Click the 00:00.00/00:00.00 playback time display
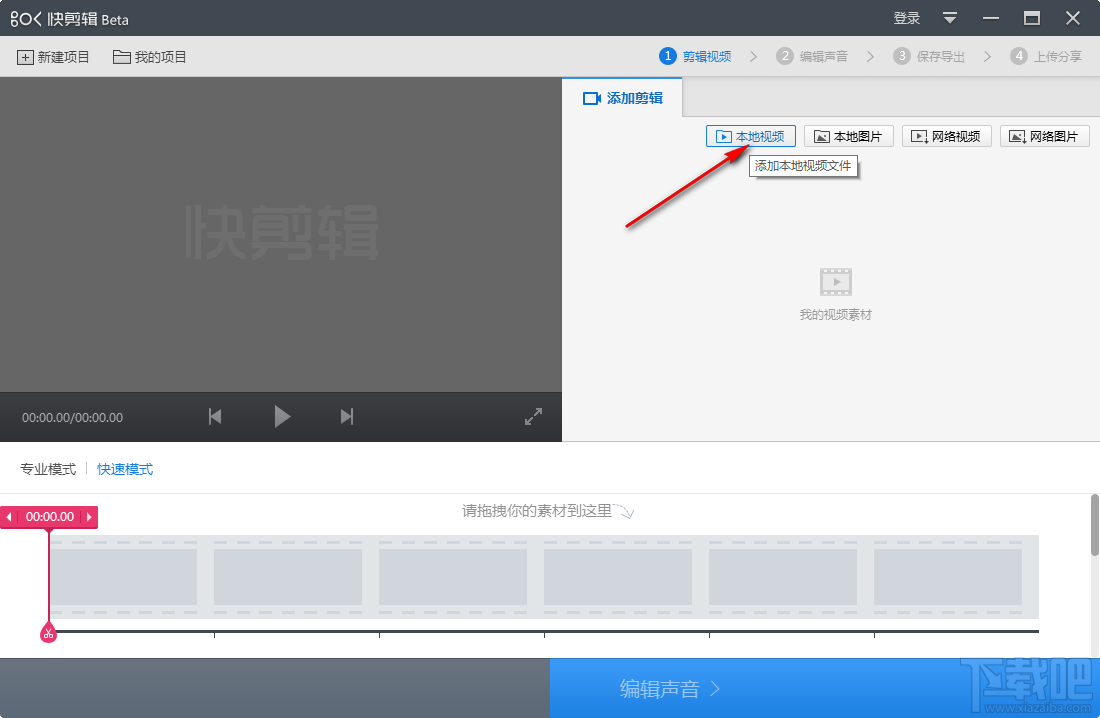 coord(72,418)
